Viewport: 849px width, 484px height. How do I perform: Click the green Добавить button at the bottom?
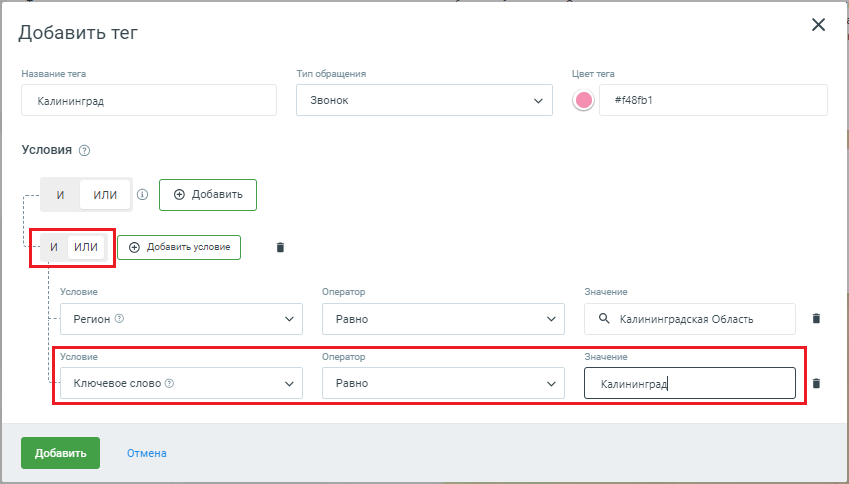point(61,453)
